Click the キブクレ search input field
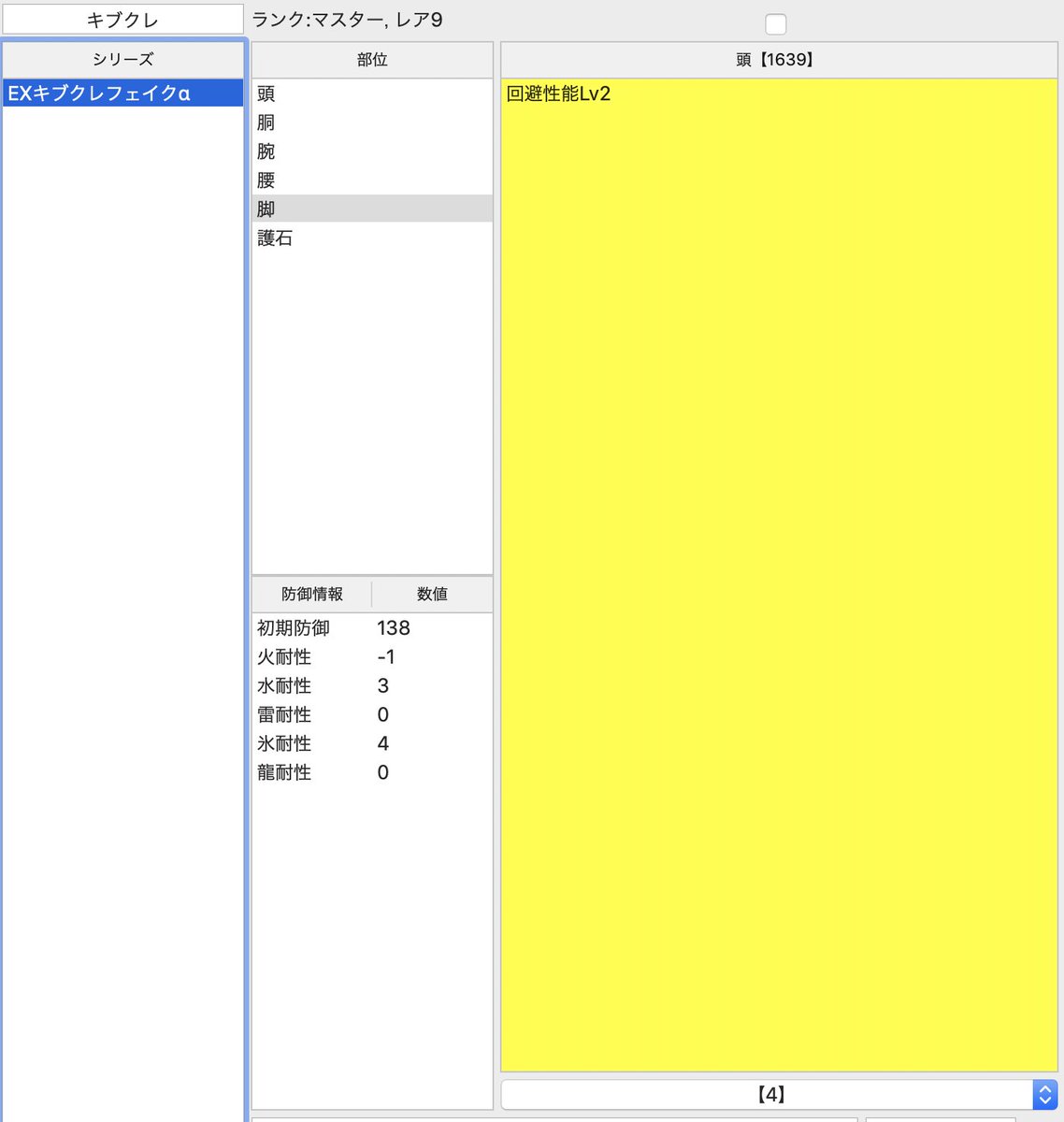The width and height of the screenshot is (1064, 1122). tap(122, 20)
